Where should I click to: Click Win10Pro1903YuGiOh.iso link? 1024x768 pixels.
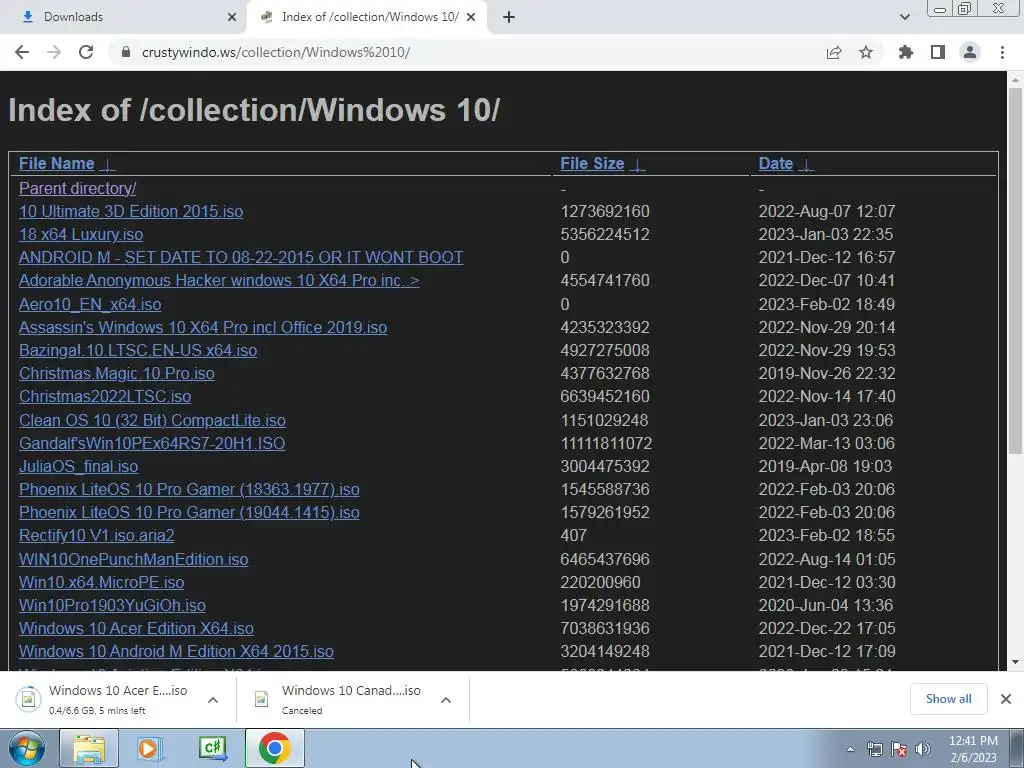[x=112, y=605]
